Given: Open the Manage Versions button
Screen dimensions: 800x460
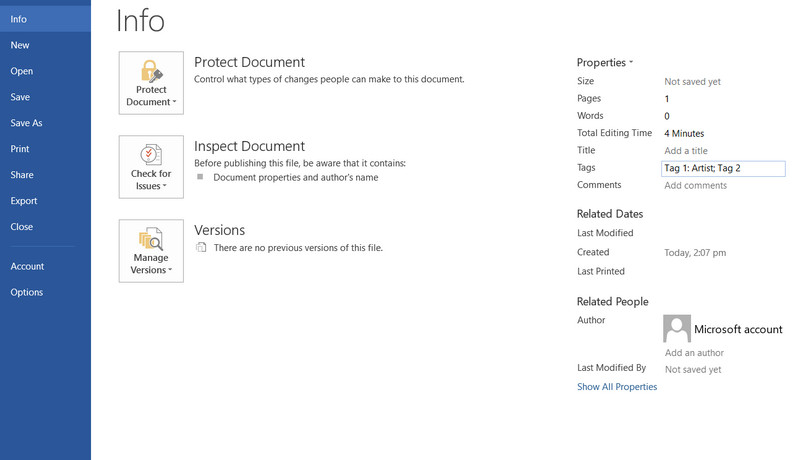Looking at the screenshot, I should pos(151,251).
